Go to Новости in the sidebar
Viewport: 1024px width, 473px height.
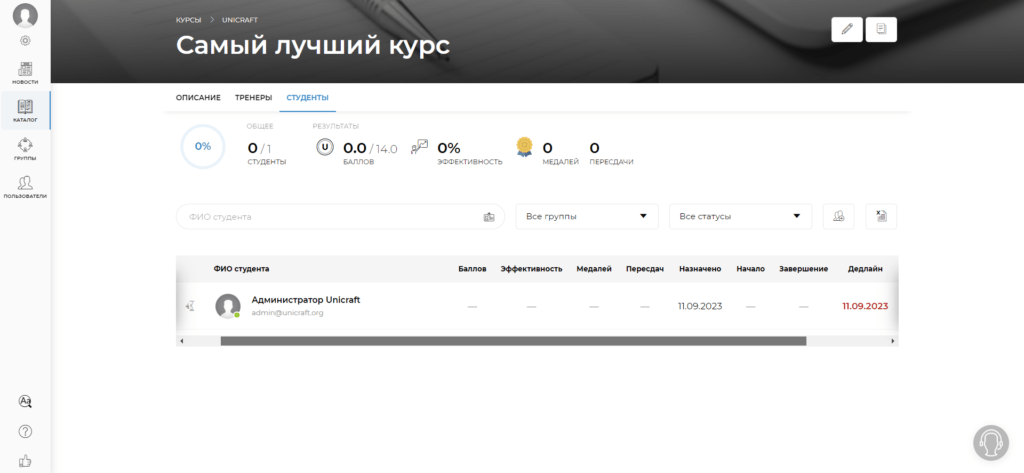click(x=25, y=73)
